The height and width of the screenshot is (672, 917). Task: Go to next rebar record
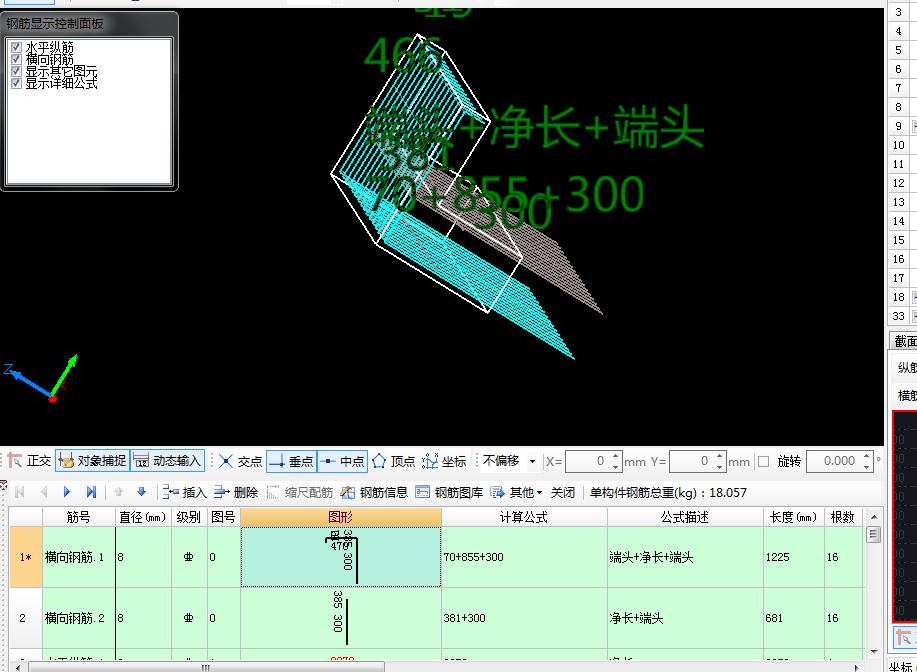click(67, 492)
